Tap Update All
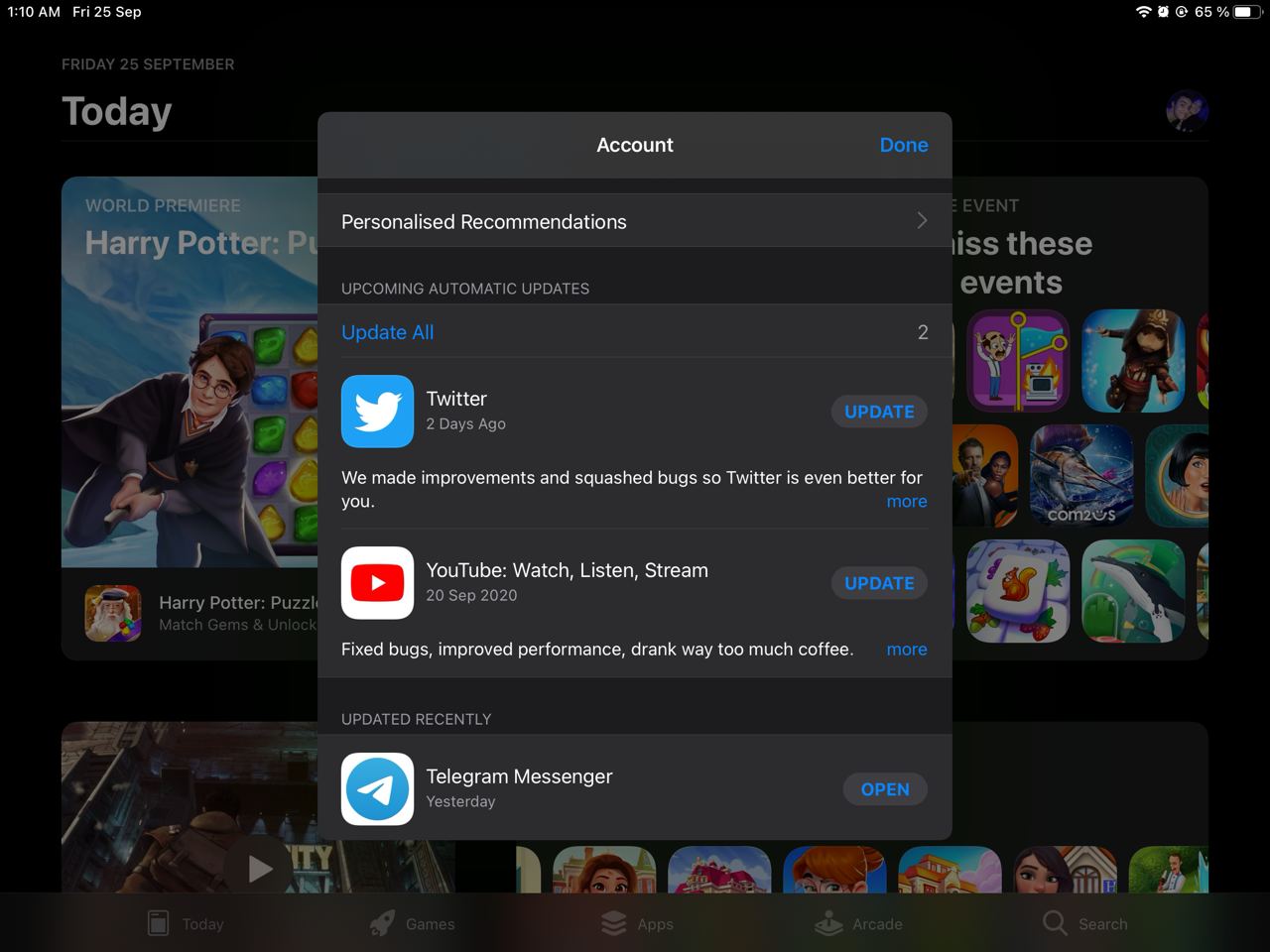This screenshot has height=952, width=1270. (388, 332)
